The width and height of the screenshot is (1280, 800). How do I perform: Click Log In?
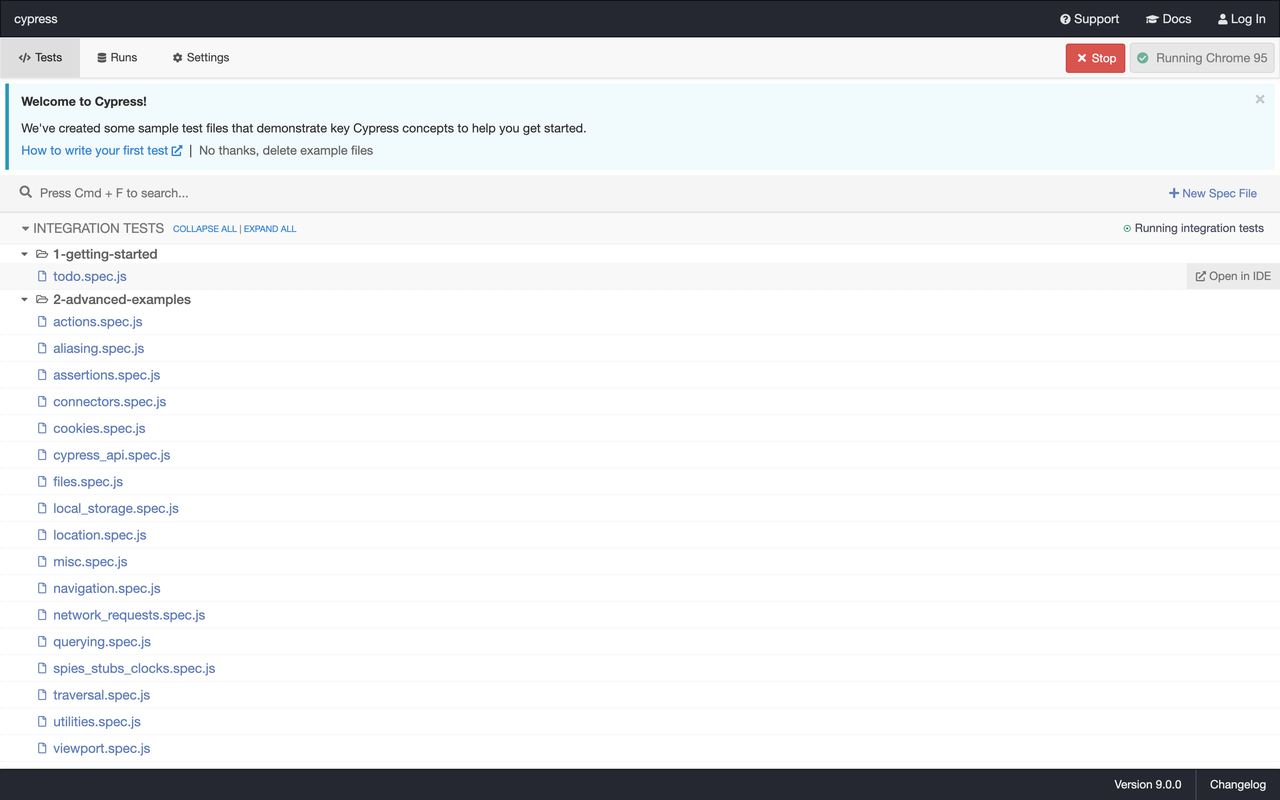tap(1241, 19)
